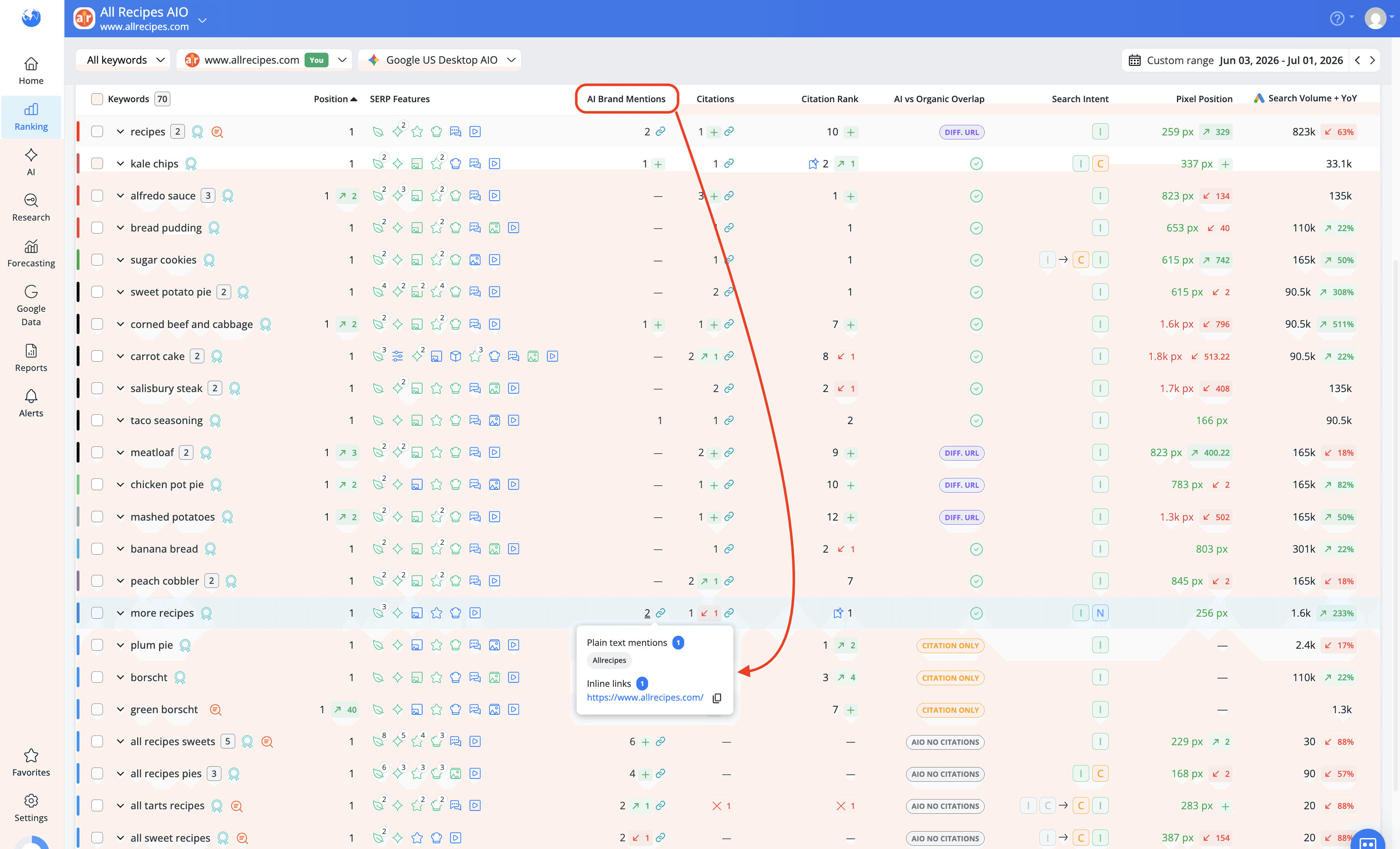This screenshot has width=1400, height=849.
Task: Open Google Data in the sidebar
Action: pyautogui.click(x=31, y=306)
